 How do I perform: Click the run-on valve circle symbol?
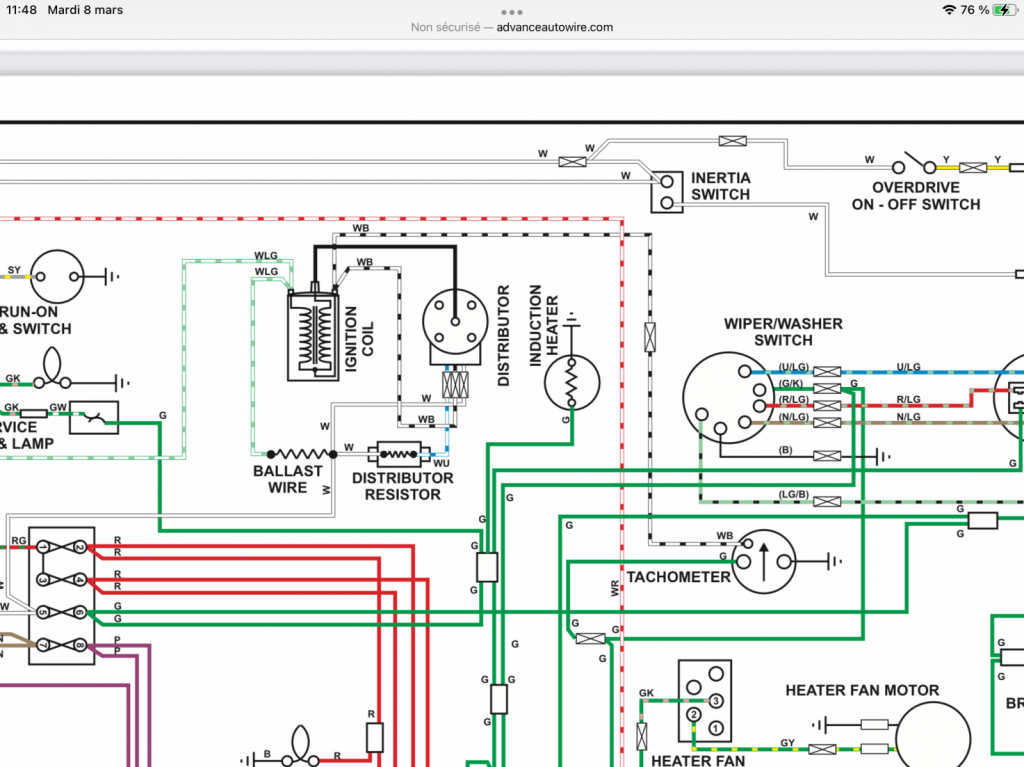coord(57,276)
